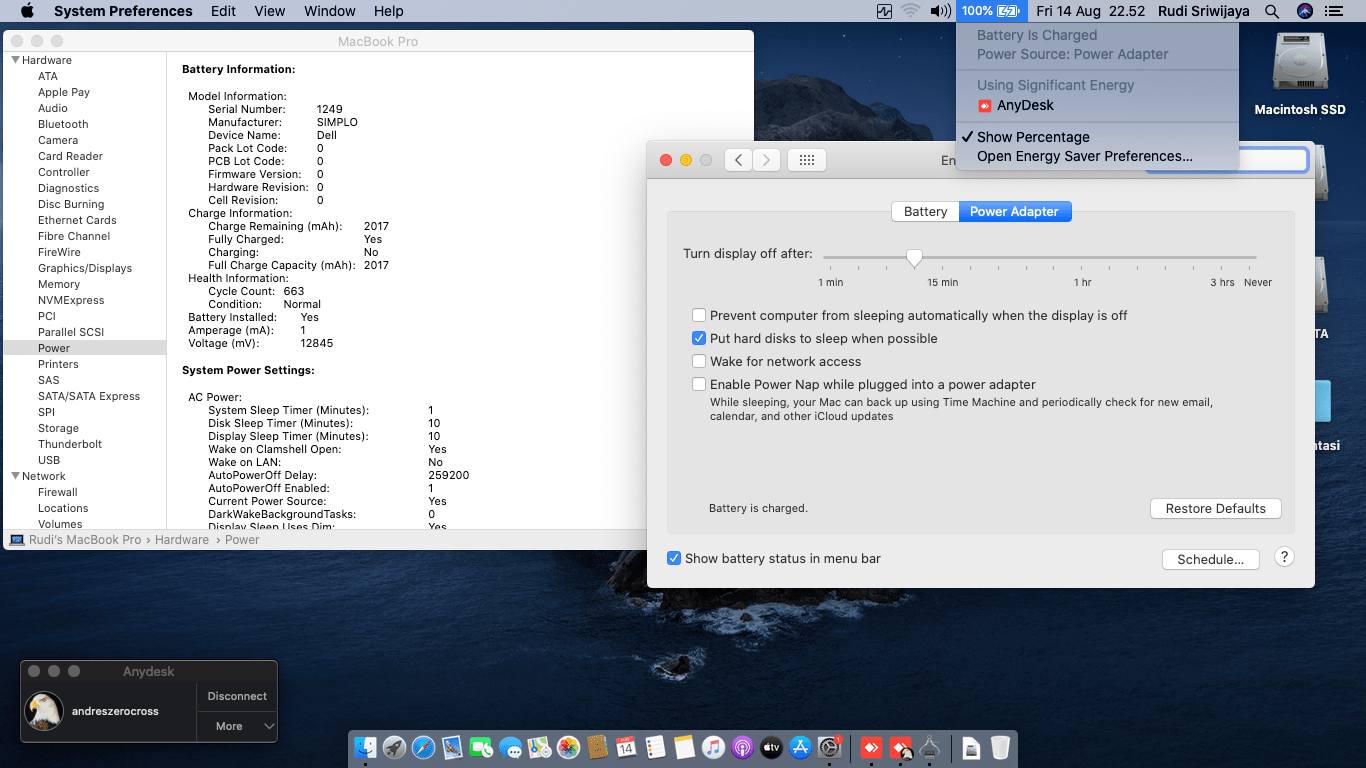The image size is (1366, 768).
Task: Disconnect the Anydesk session
Action: [237, 696]
